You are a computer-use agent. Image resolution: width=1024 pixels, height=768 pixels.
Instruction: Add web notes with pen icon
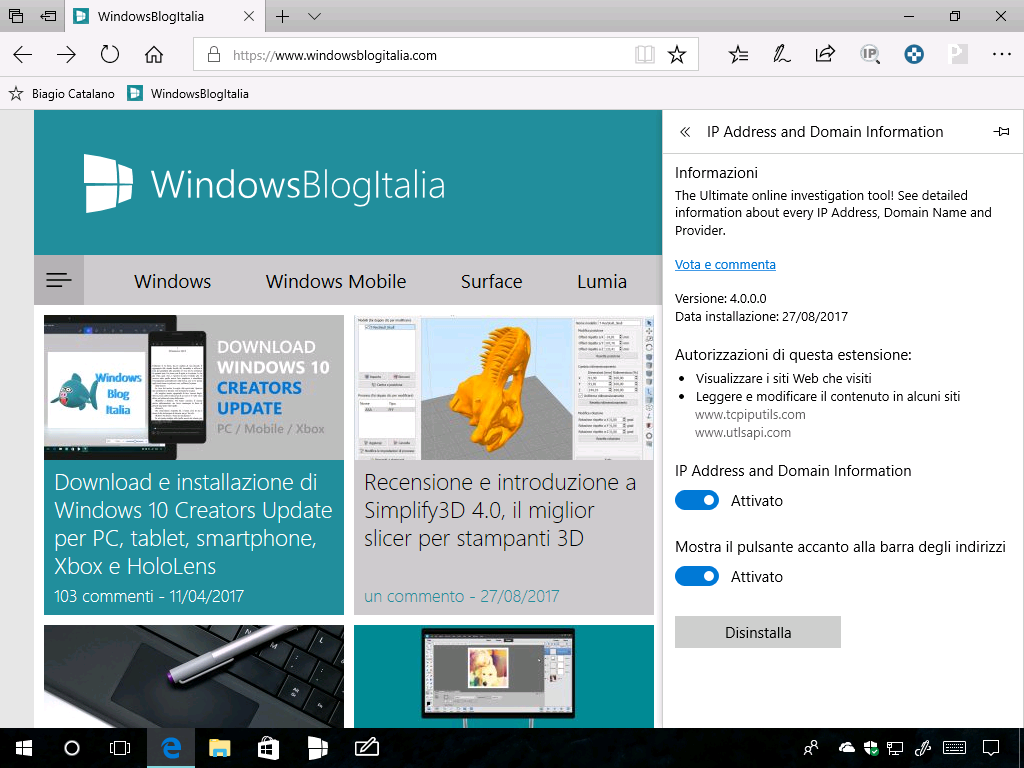(781, 55)
